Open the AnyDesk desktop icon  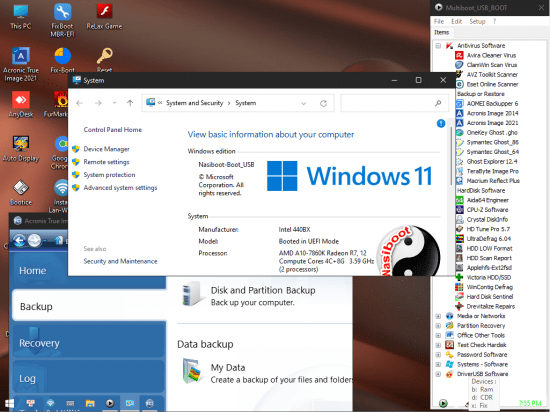(x=21, y=104)
